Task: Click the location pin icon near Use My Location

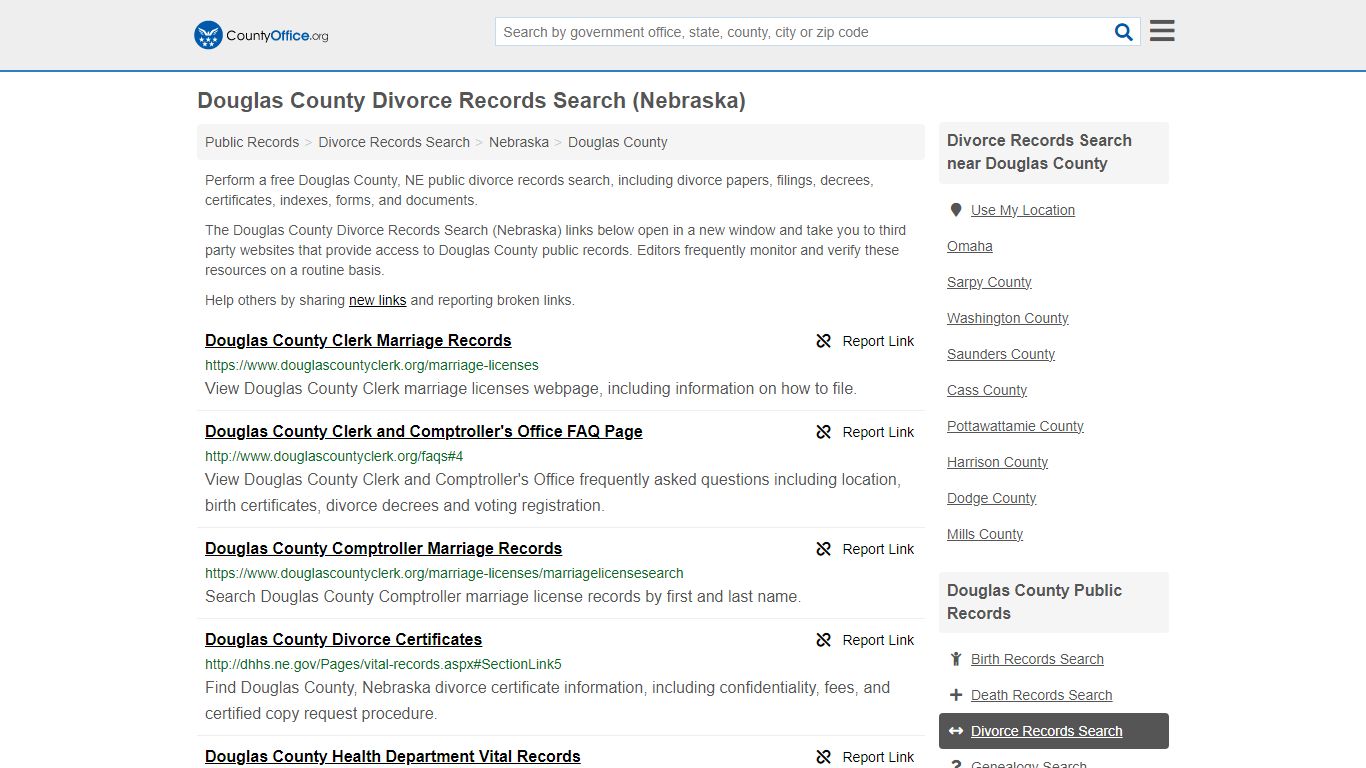Action: tap(956, 210)
